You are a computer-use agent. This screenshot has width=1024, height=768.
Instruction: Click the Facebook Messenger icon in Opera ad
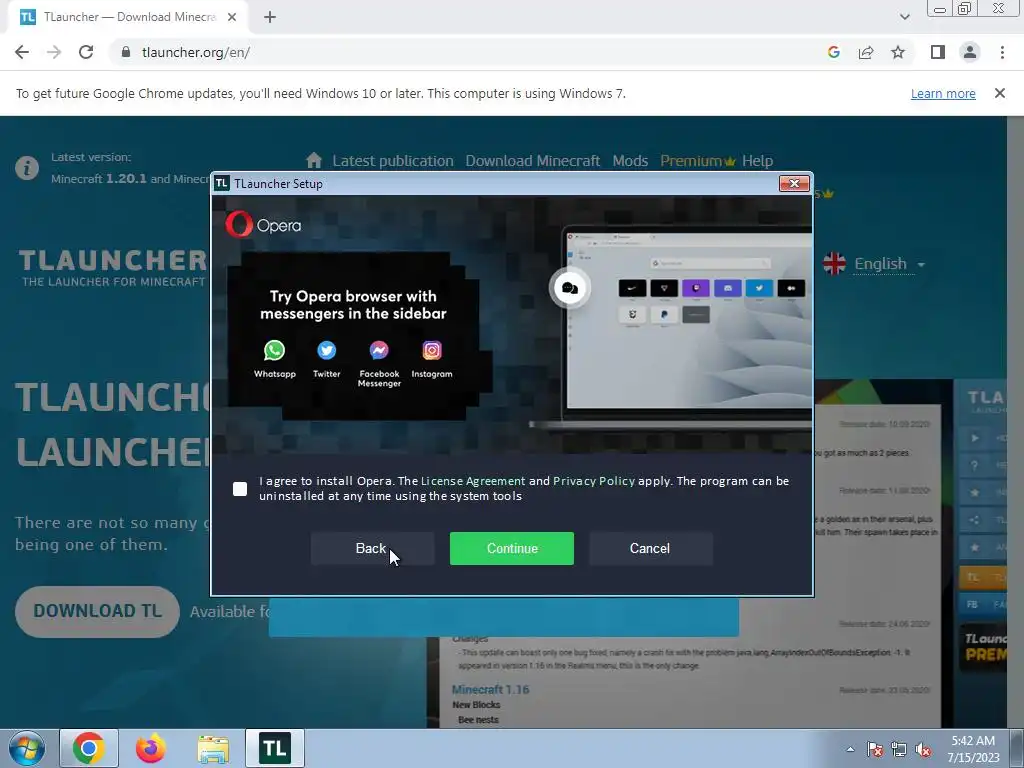tap(379, 351)
